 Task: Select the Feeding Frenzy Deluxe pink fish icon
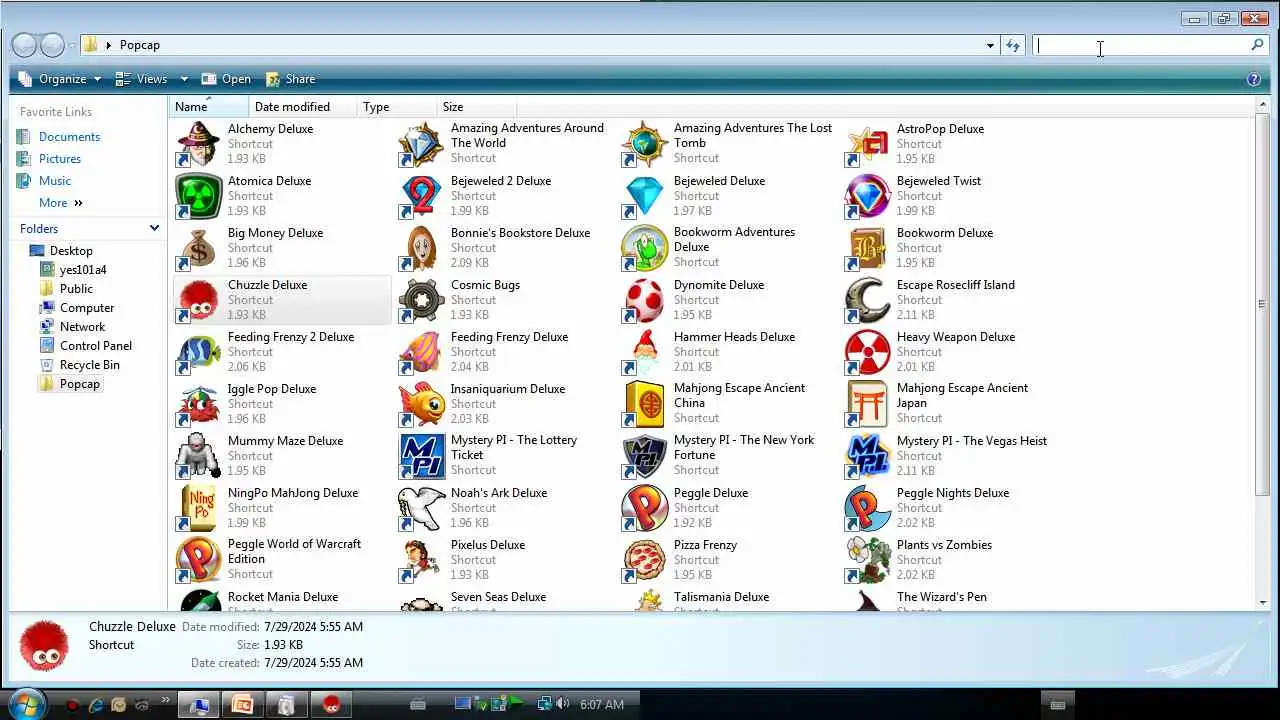[421, 352]
